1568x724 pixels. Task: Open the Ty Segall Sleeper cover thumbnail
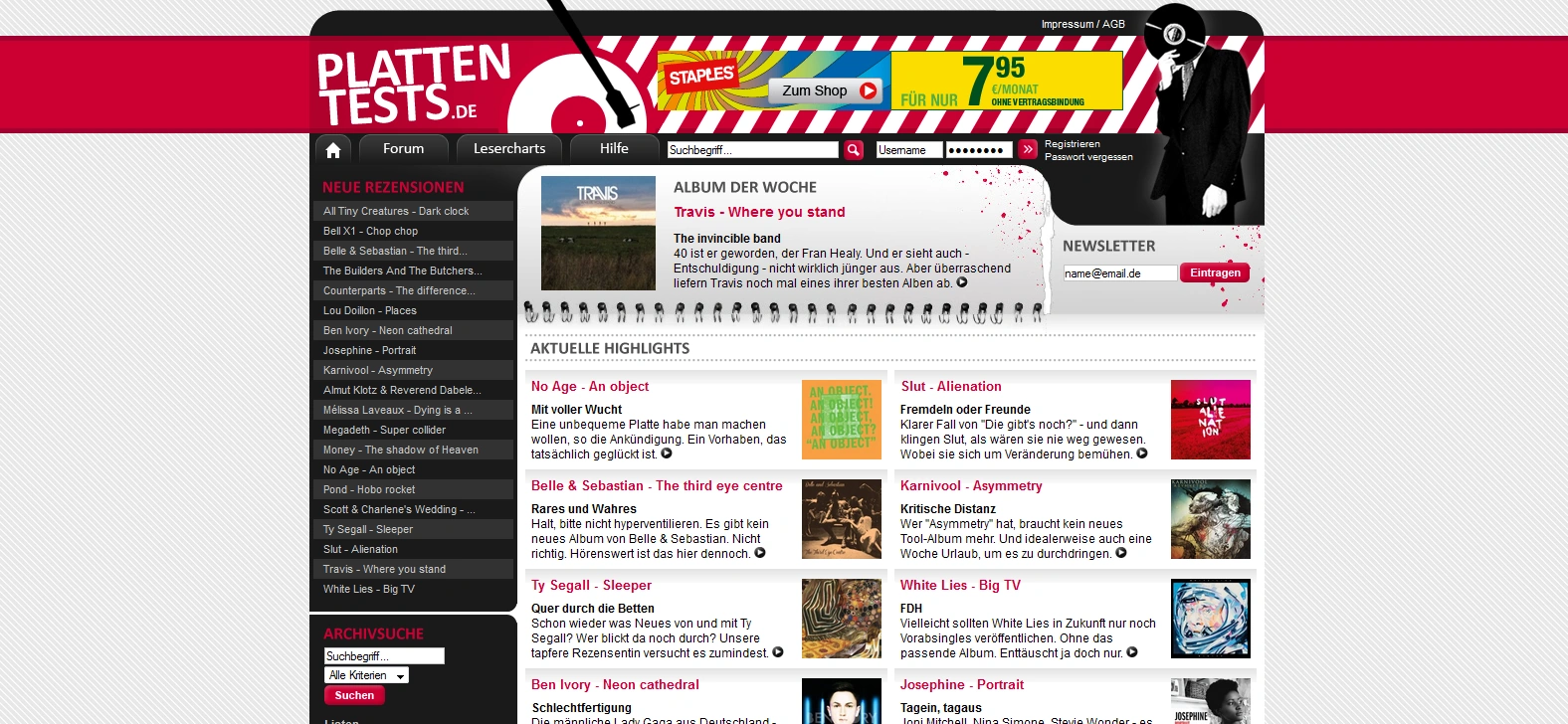click(x=842, y=619)
